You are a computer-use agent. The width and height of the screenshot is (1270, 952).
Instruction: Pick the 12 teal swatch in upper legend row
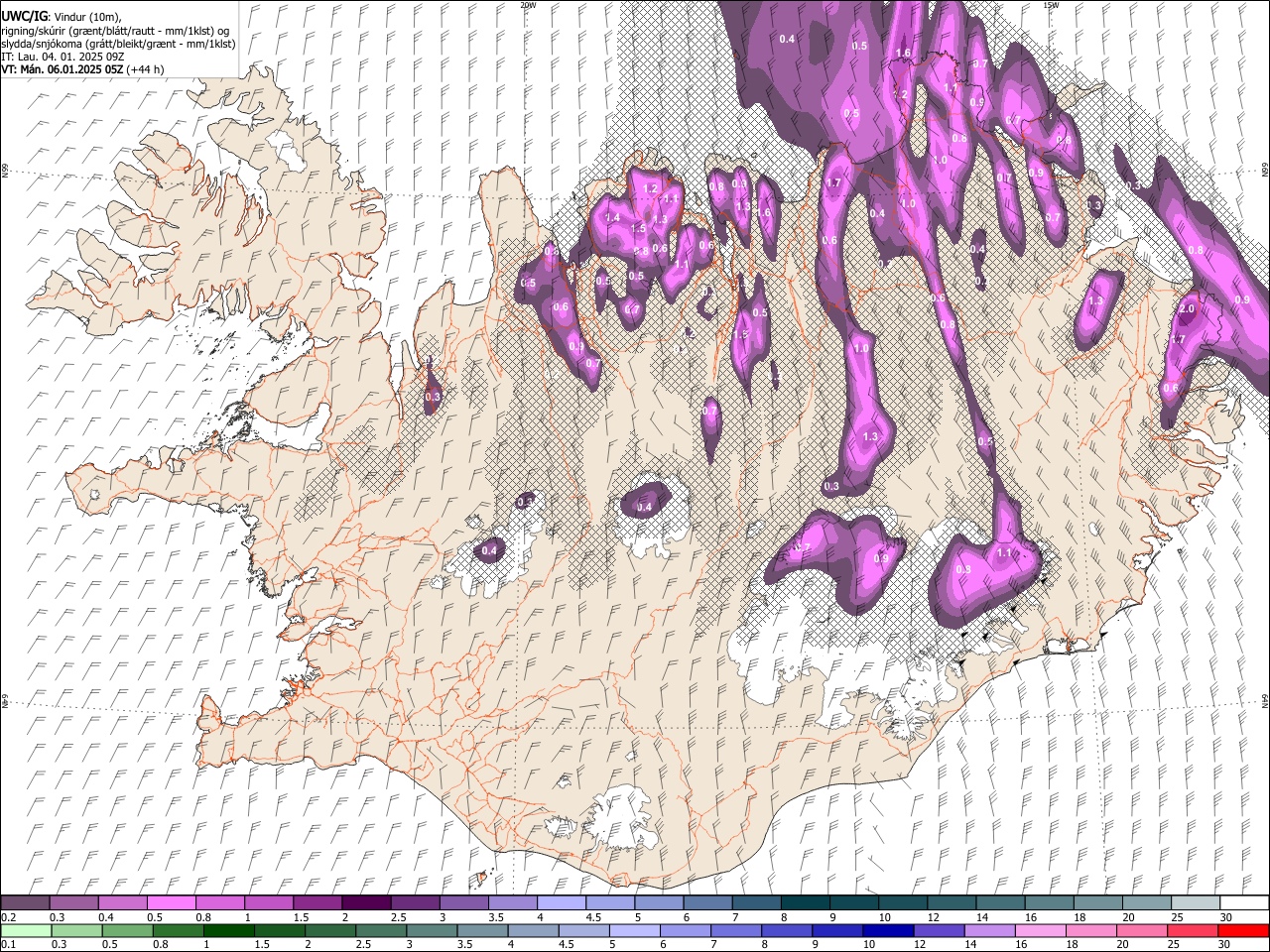tap(951, 902)
